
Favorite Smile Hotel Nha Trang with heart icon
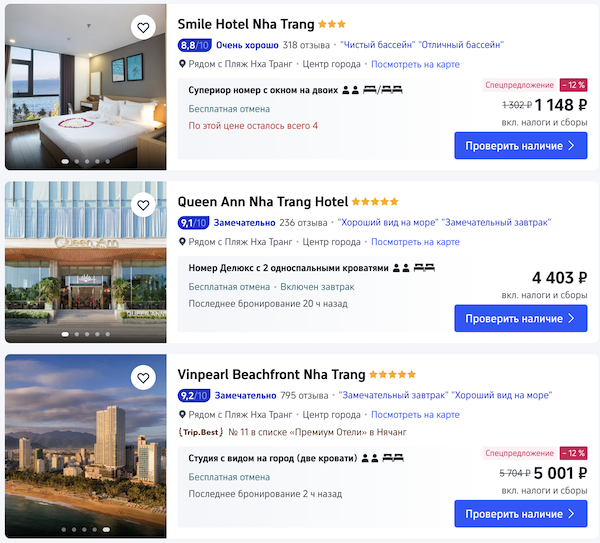[x=143, y=28]
